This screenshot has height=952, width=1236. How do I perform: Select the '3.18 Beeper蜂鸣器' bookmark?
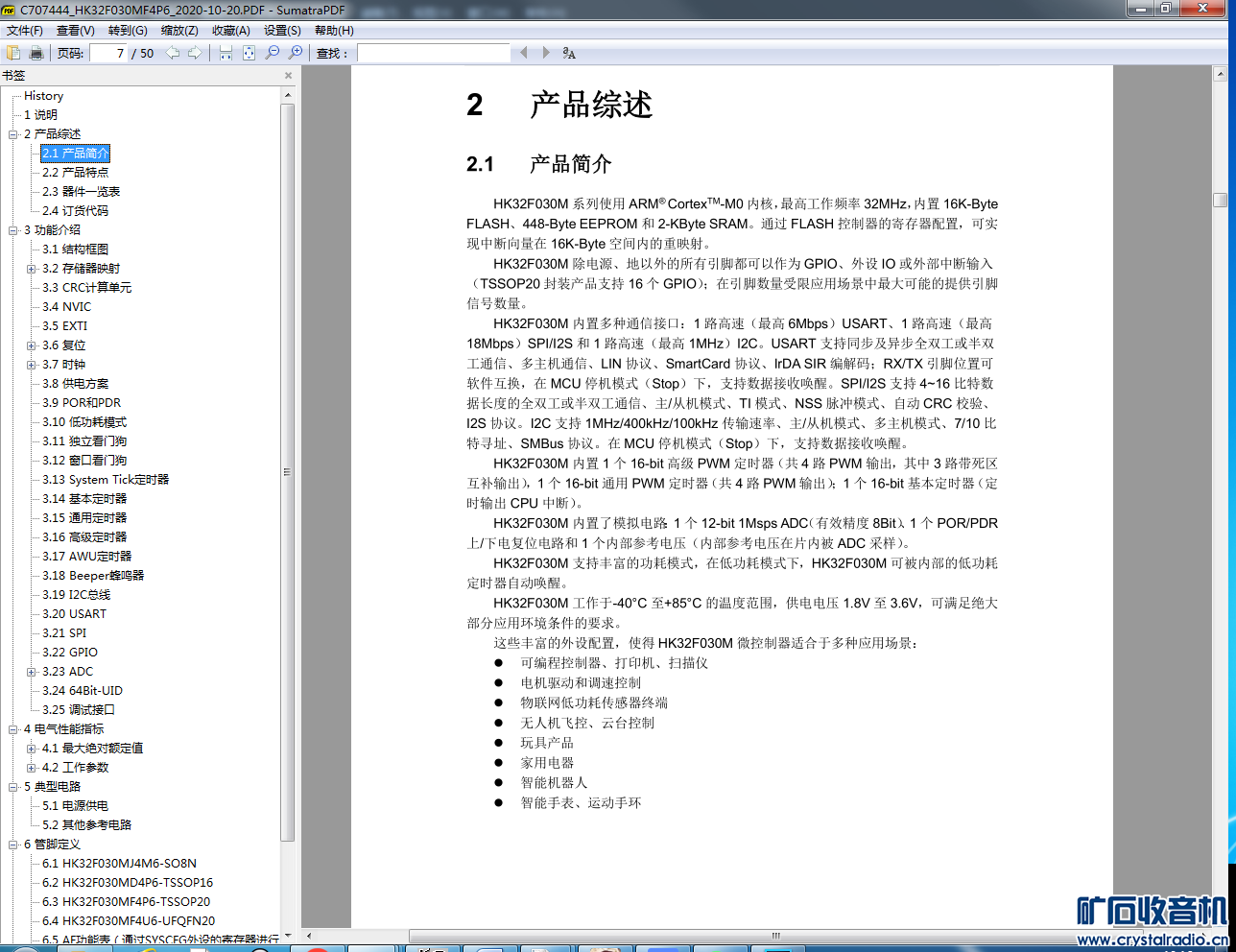click(x=93, y=576)
